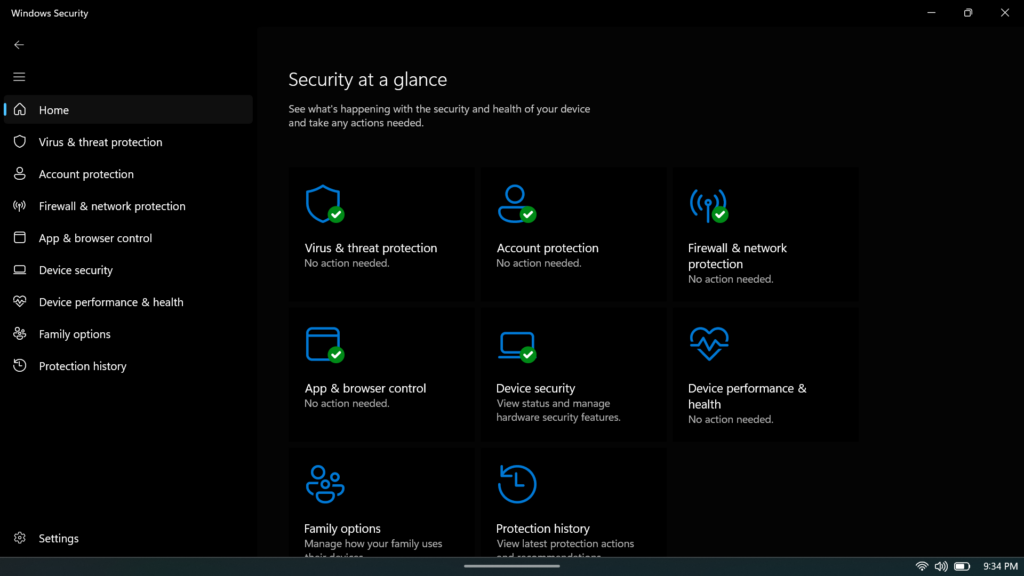1024x576 pixels.
Task: Click the person icon beside Account protection in the sidebar
Action: pos(20,174)
